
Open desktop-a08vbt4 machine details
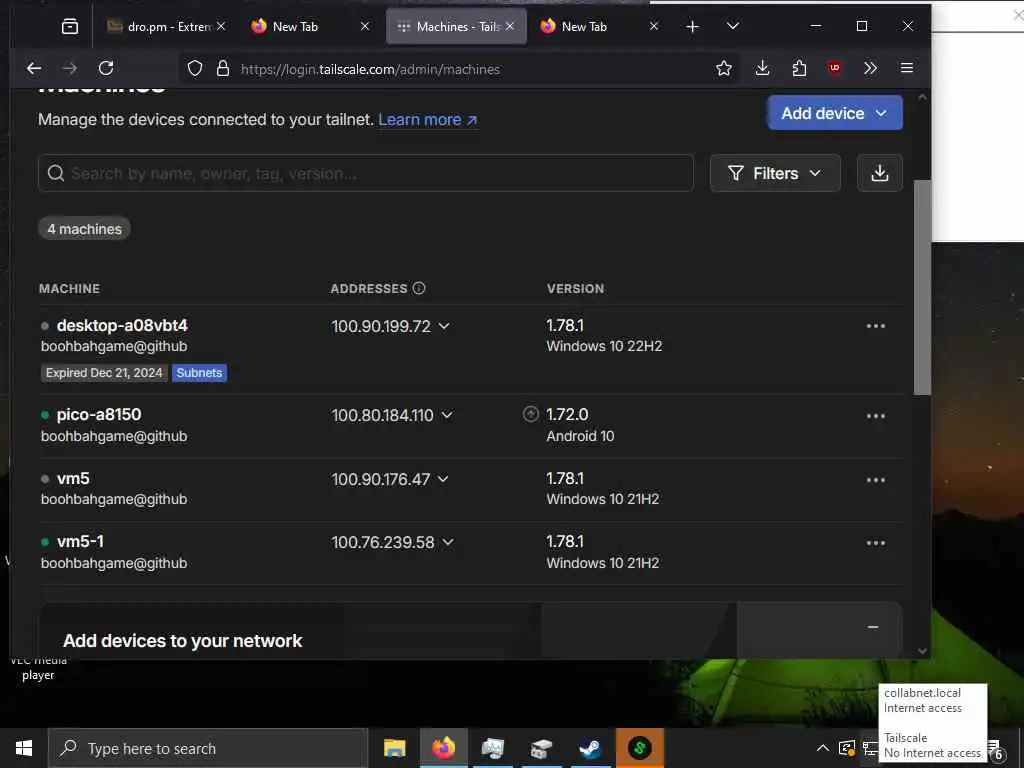[122, 325]
